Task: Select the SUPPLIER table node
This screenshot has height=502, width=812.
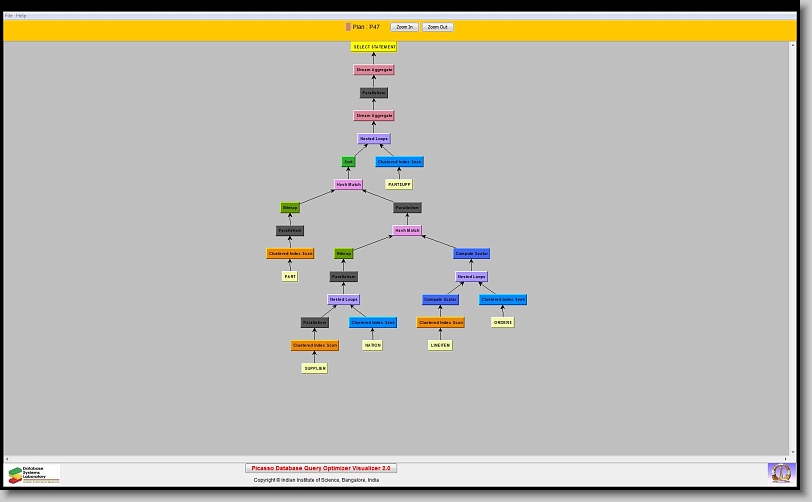Action: point(315,369)
